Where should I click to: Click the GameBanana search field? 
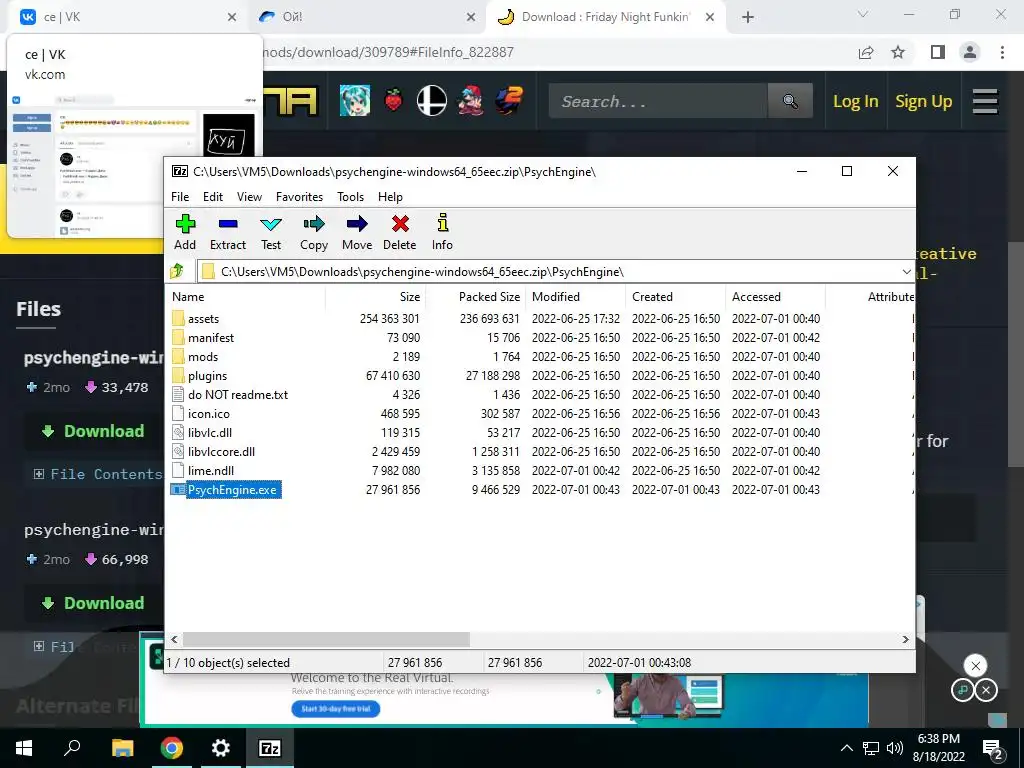click(658, 101)
